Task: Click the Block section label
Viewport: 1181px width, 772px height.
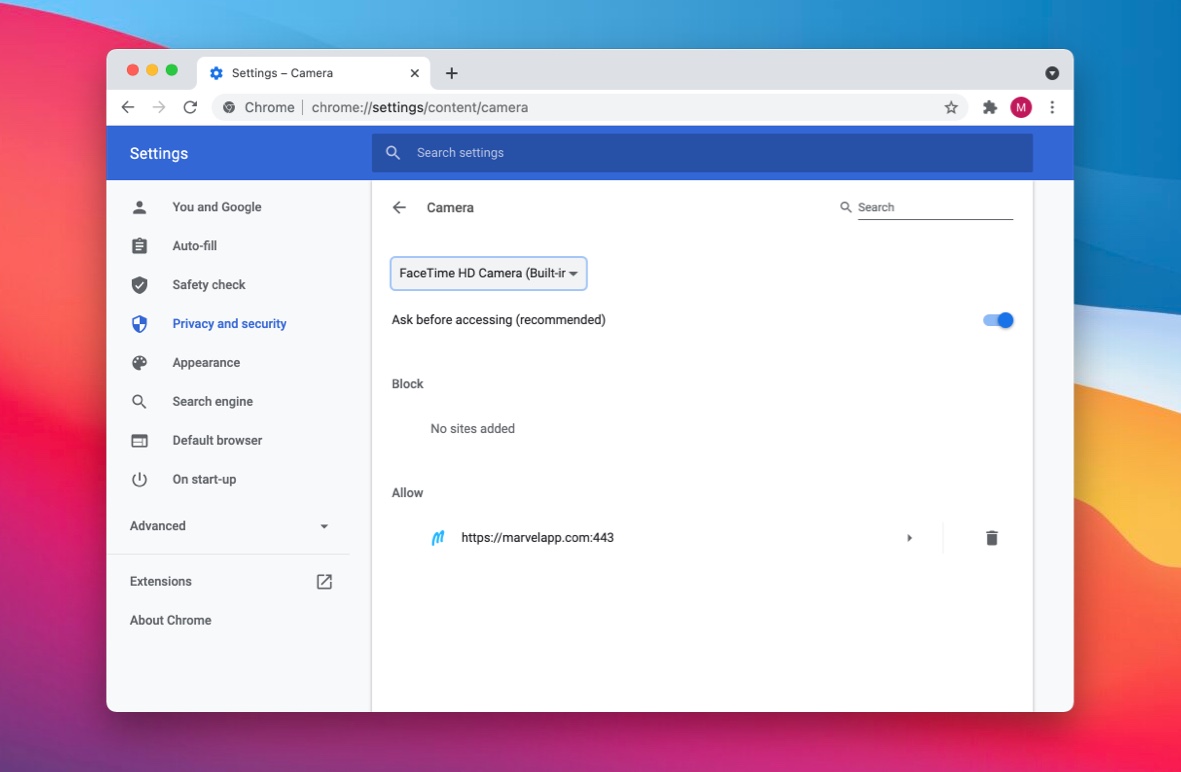Action: point(407,383)
